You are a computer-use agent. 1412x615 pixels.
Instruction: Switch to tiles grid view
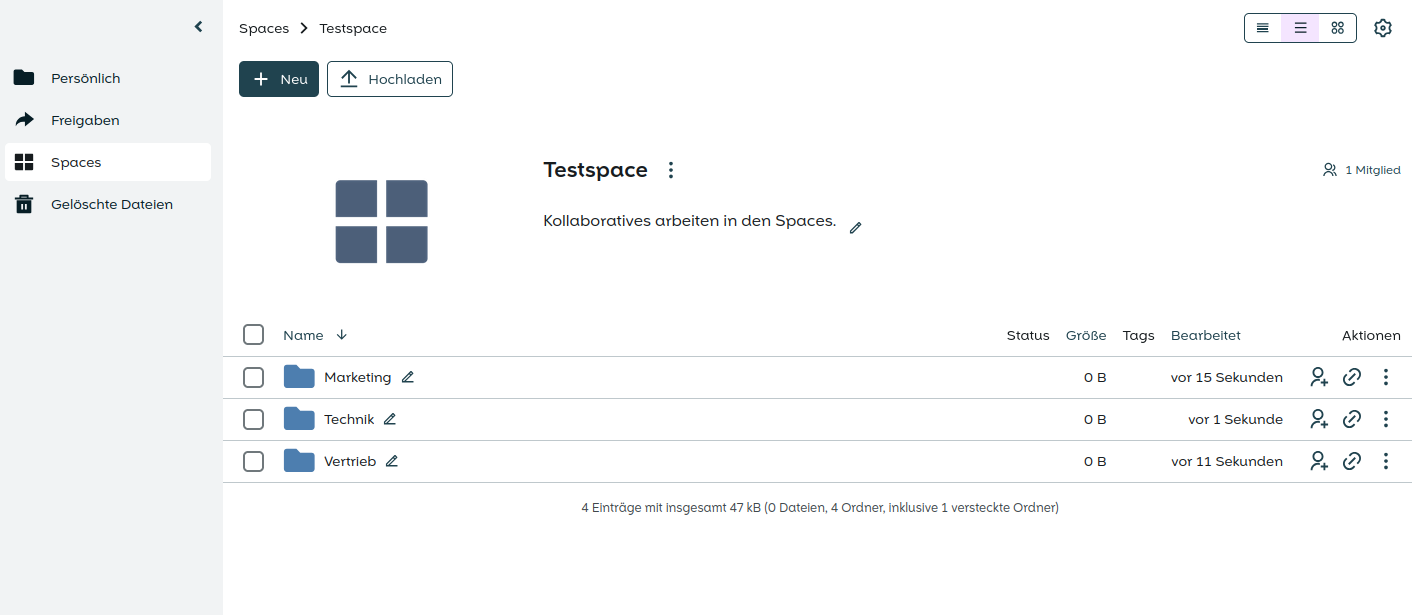click(x=1337, y=28)
